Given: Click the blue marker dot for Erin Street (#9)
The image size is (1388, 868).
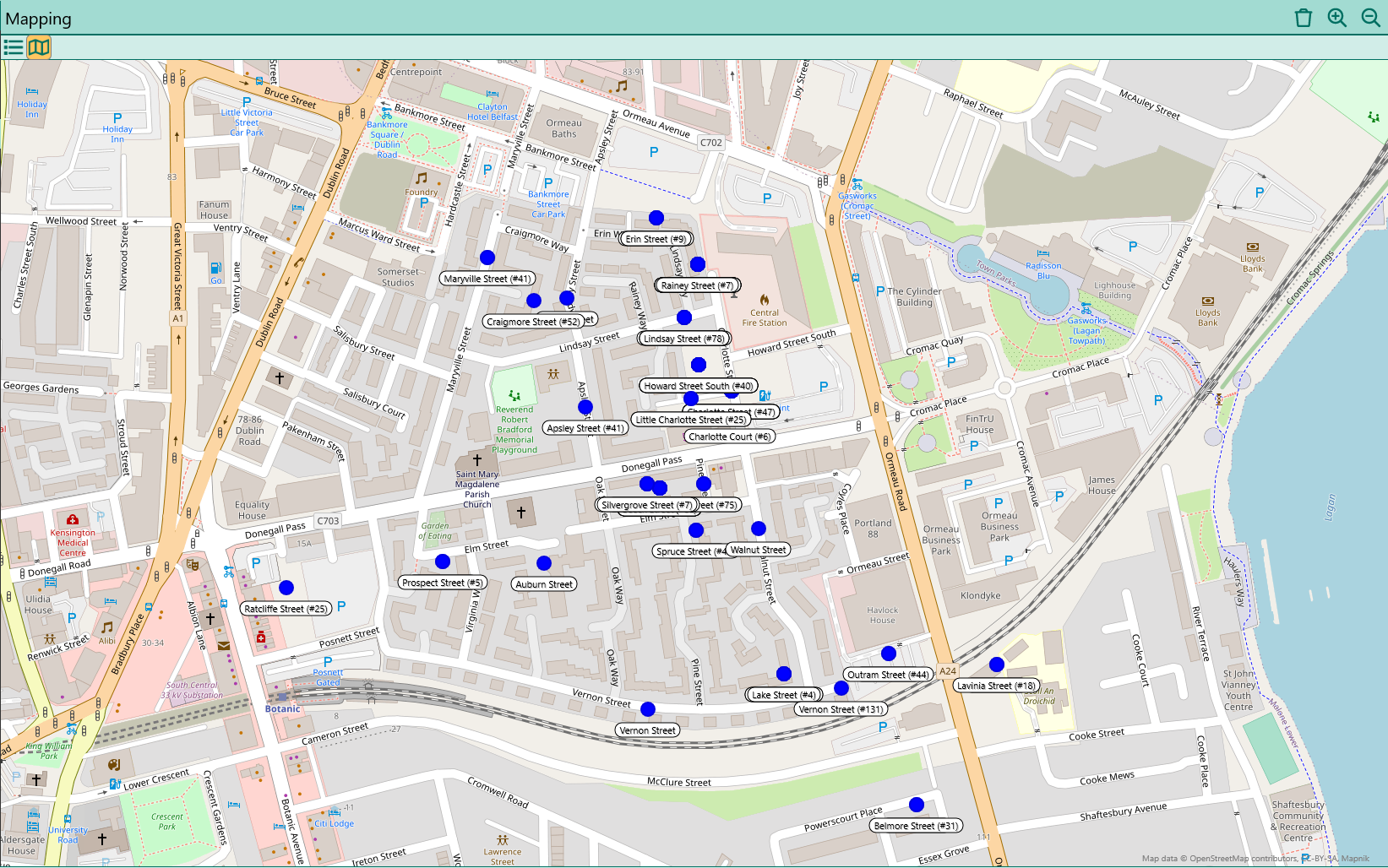Looking at the screenshot, I should tap(656, 218).
